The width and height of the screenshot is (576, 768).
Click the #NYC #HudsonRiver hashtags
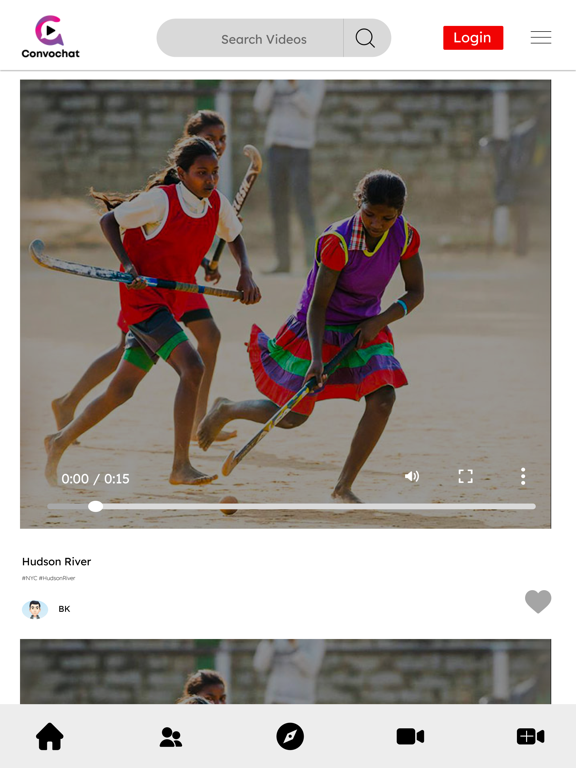point(48,578)
